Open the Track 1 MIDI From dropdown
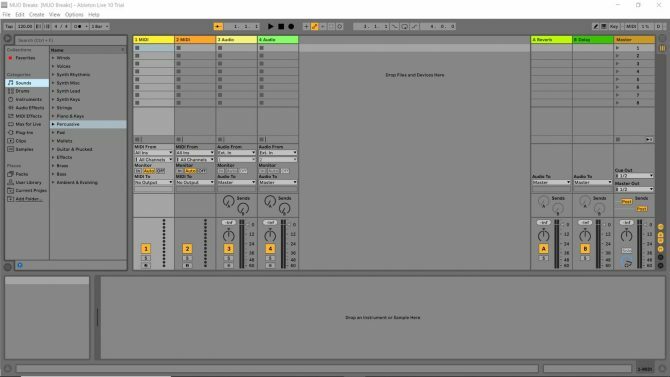This screenshot has width=670, height=377. (153, 153)
